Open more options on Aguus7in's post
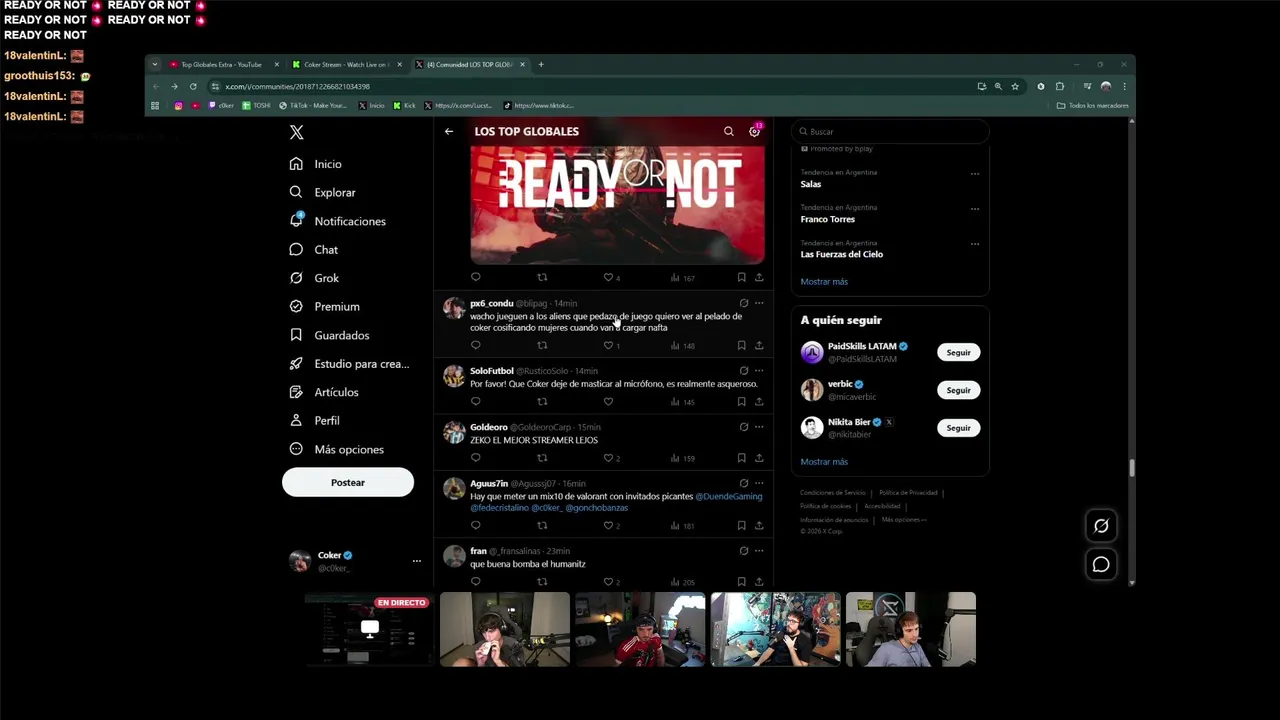This screenshot has height=720, width=1280. (x=759, y=484)
